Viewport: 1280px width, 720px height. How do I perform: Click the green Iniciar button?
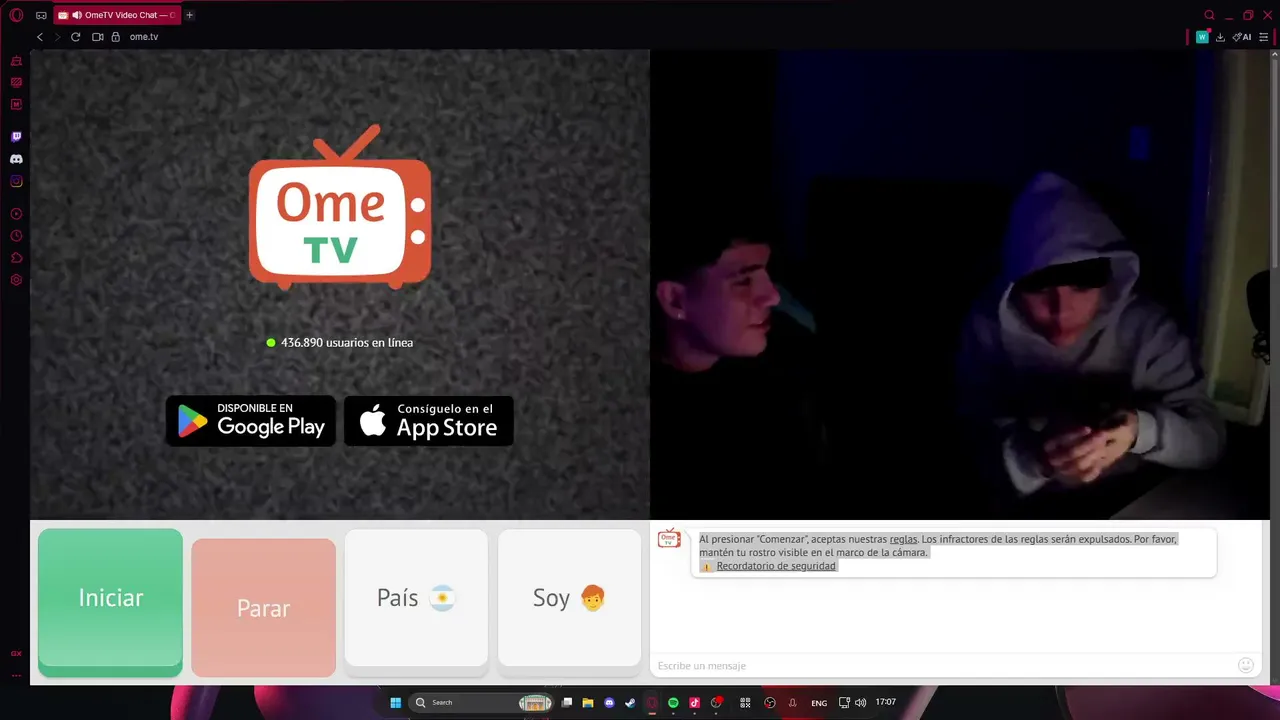click(x=110, y=602)
